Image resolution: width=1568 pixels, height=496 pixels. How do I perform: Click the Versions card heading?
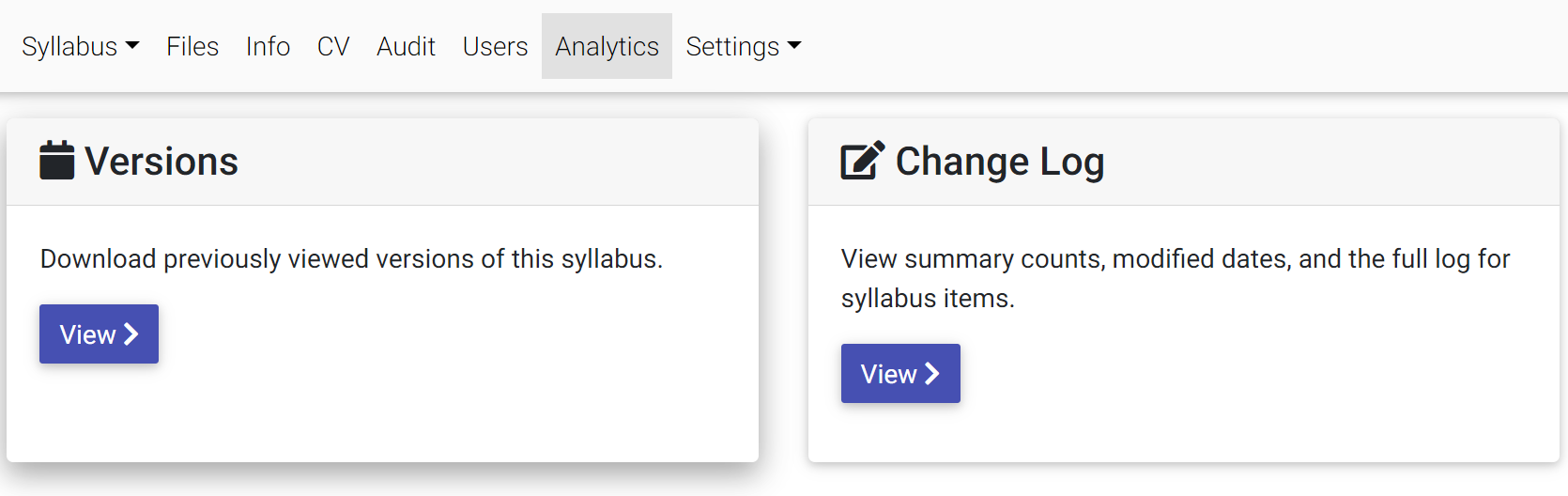161,162
